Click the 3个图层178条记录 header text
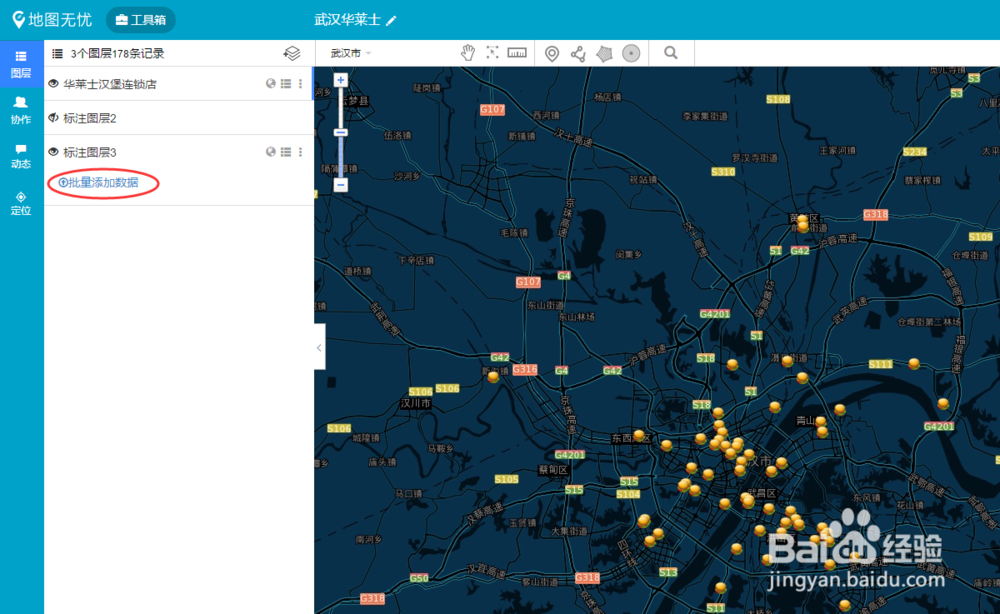 point(117,54)
